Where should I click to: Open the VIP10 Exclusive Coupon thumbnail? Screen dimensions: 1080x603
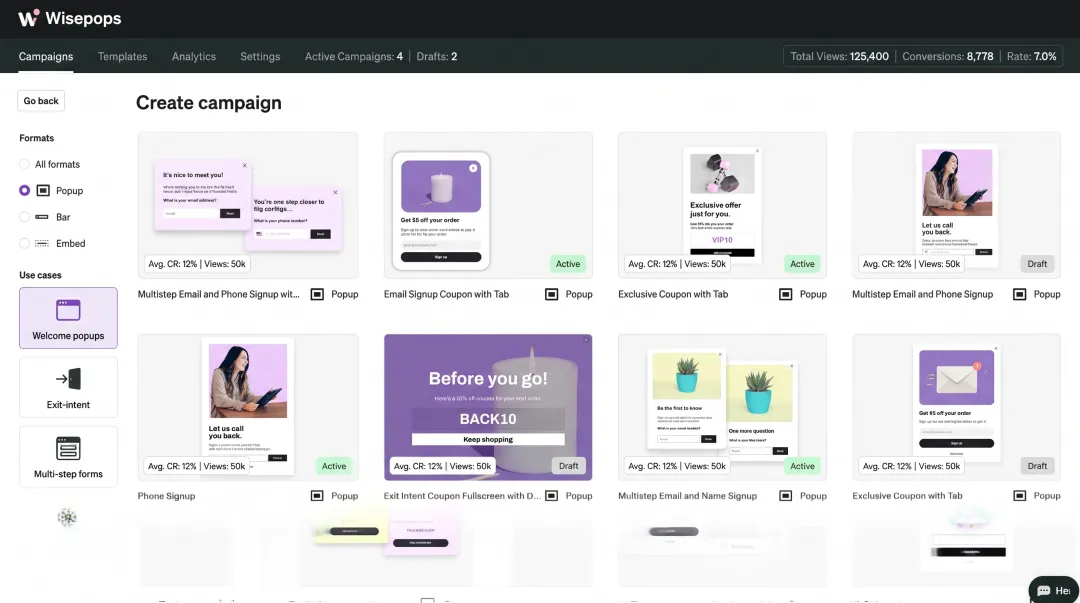coord(722,205)
